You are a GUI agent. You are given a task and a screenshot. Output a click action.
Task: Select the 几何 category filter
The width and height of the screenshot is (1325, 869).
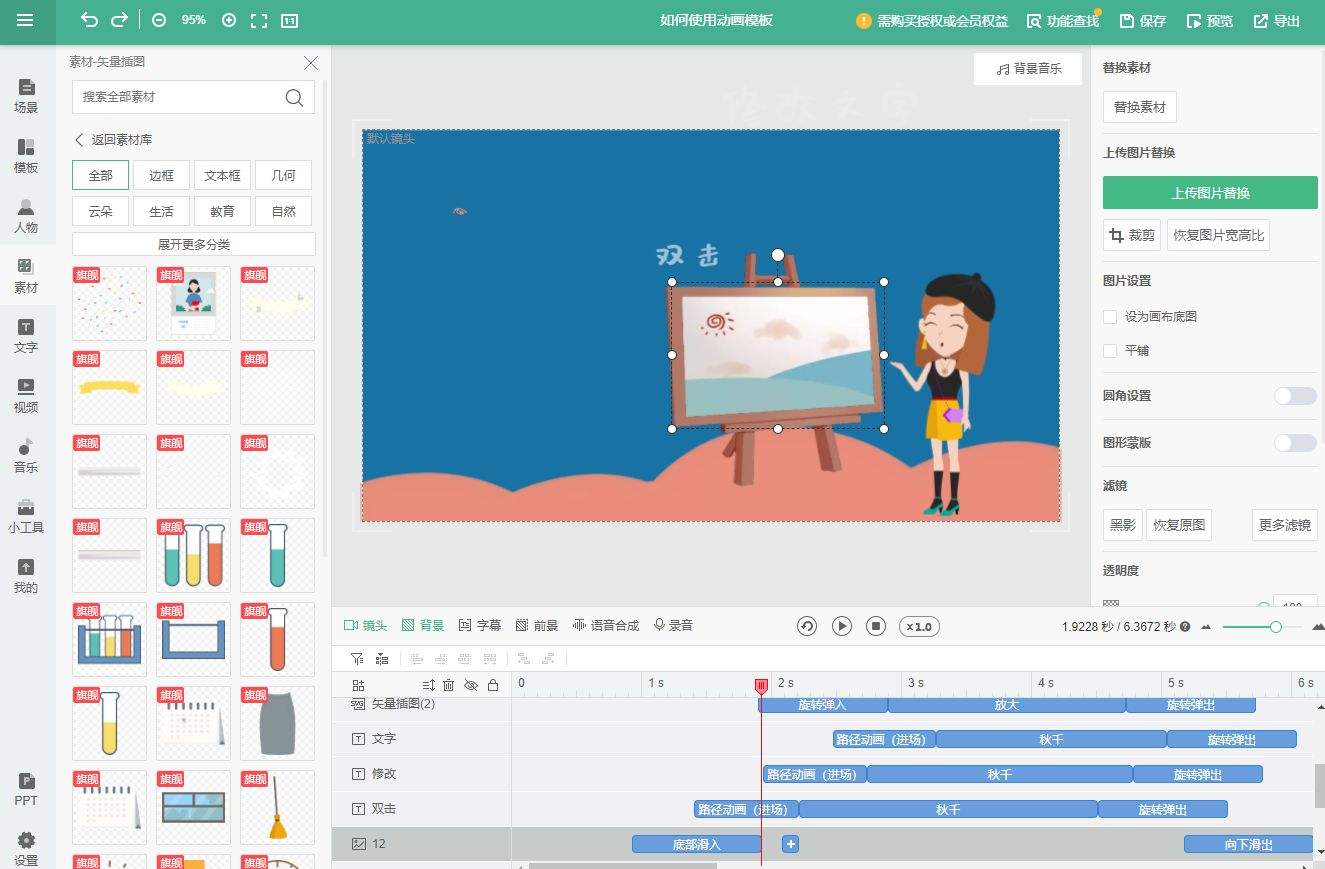283,175
